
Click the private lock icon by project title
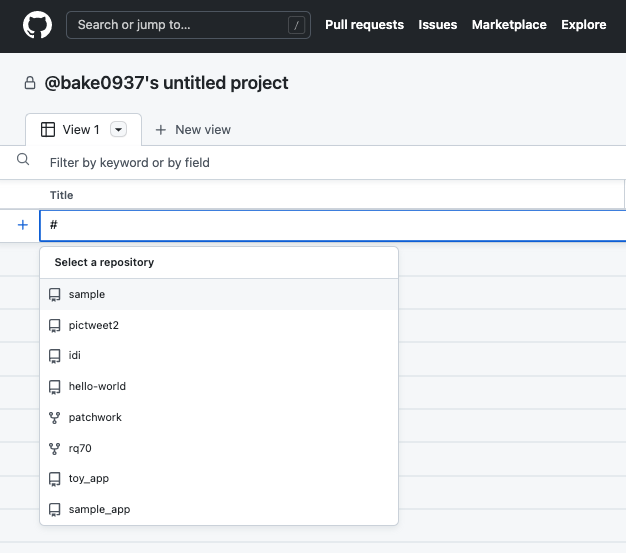30,83
